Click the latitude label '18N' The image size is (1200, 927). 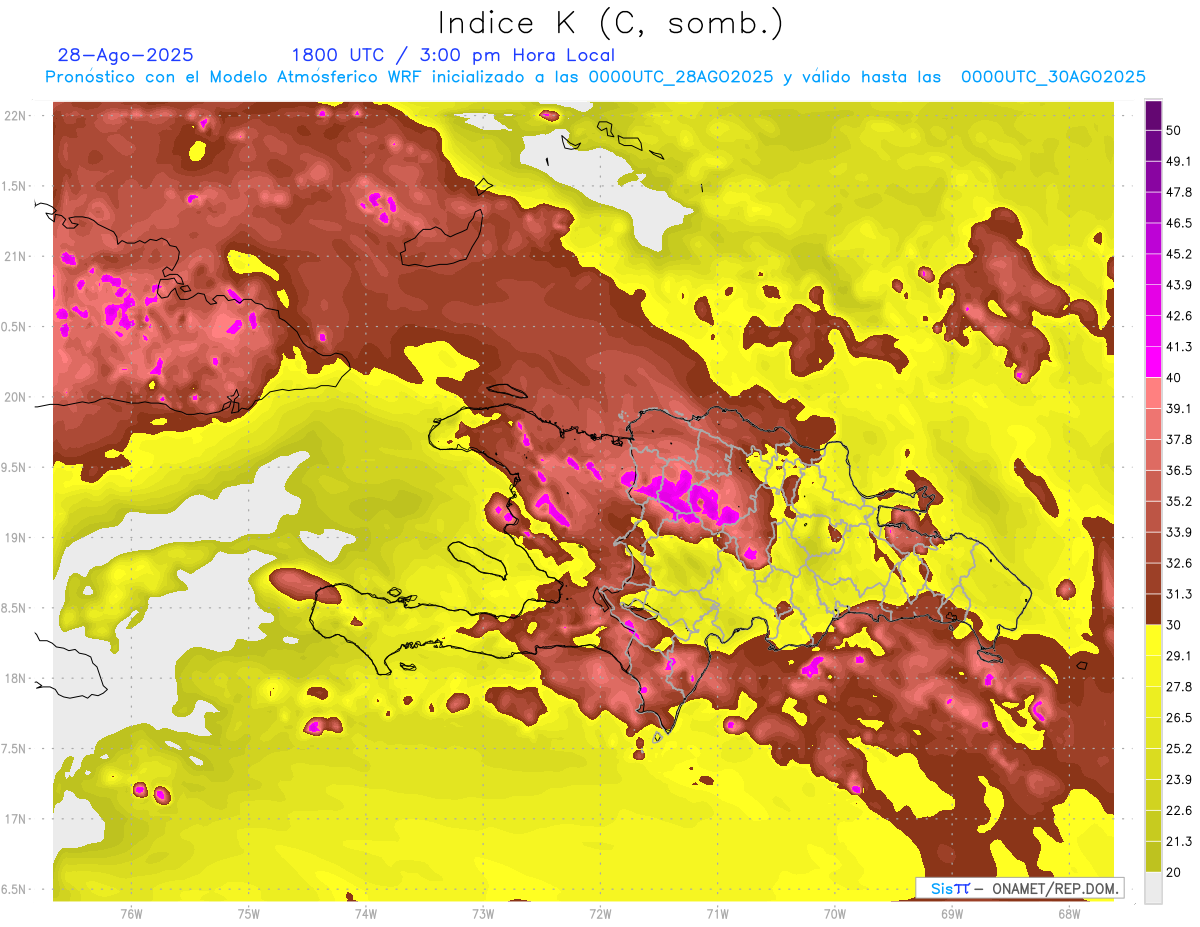coord(16,679)
